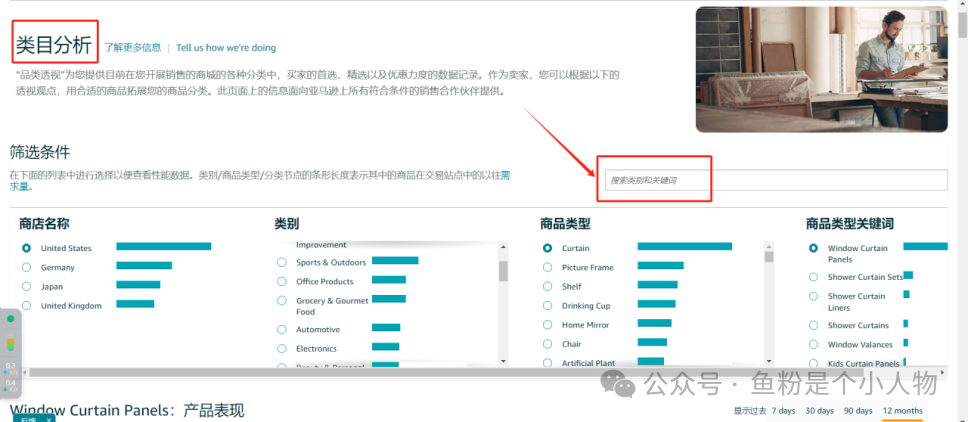Click the 0.3 K/s upload speed indicator
Image resolution: width=968 pixels, height=422 pixels.
(10, 368)
